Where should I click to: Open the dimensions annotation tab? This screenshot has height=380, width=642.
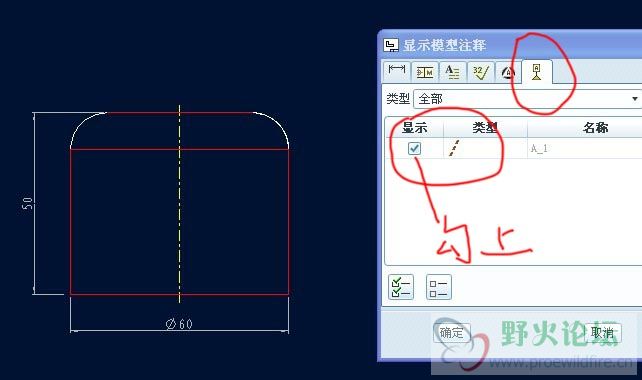397,72
